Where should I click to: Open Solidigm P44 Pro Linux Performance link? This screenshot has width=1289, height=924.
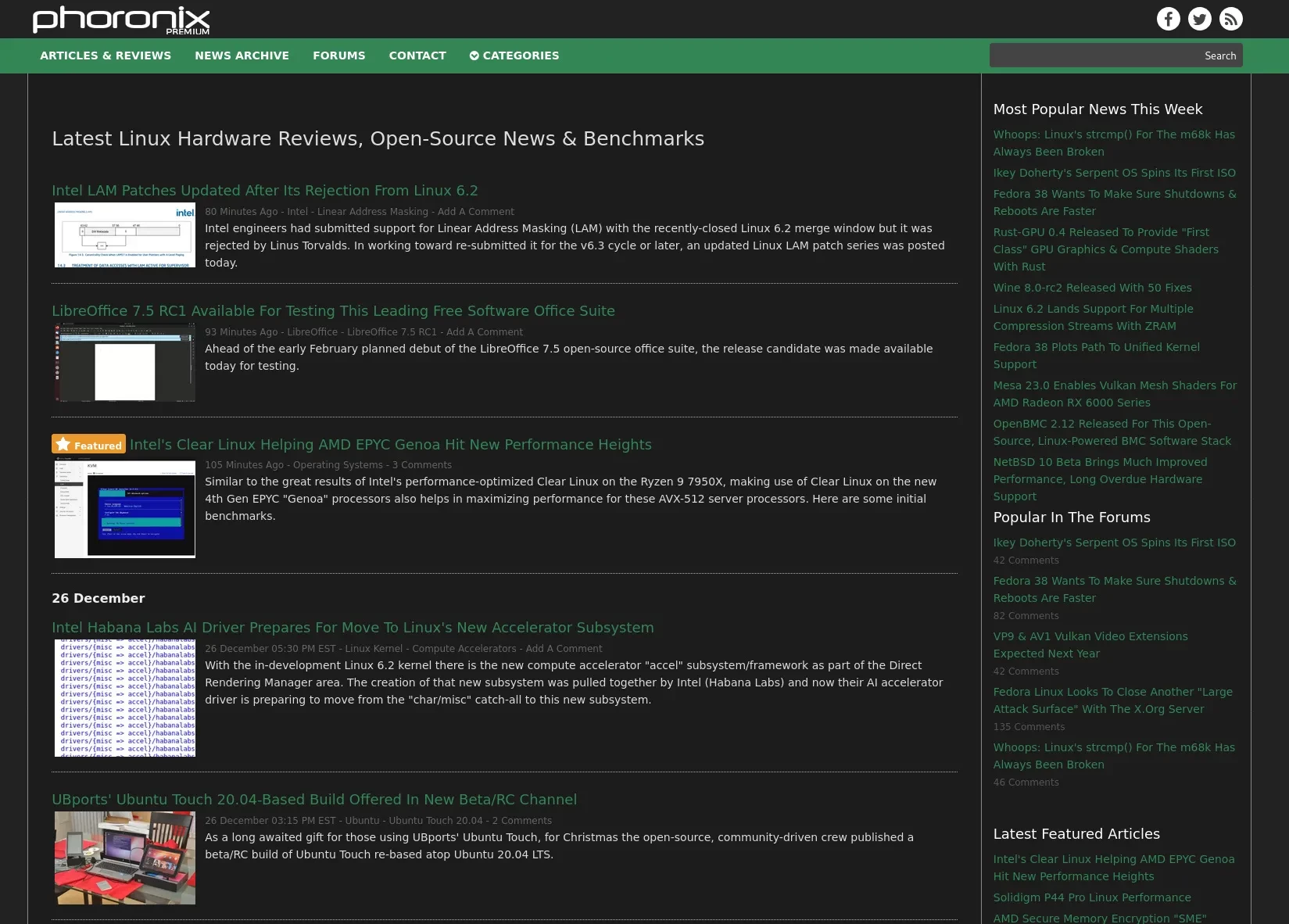click(x=1092, y=897)
